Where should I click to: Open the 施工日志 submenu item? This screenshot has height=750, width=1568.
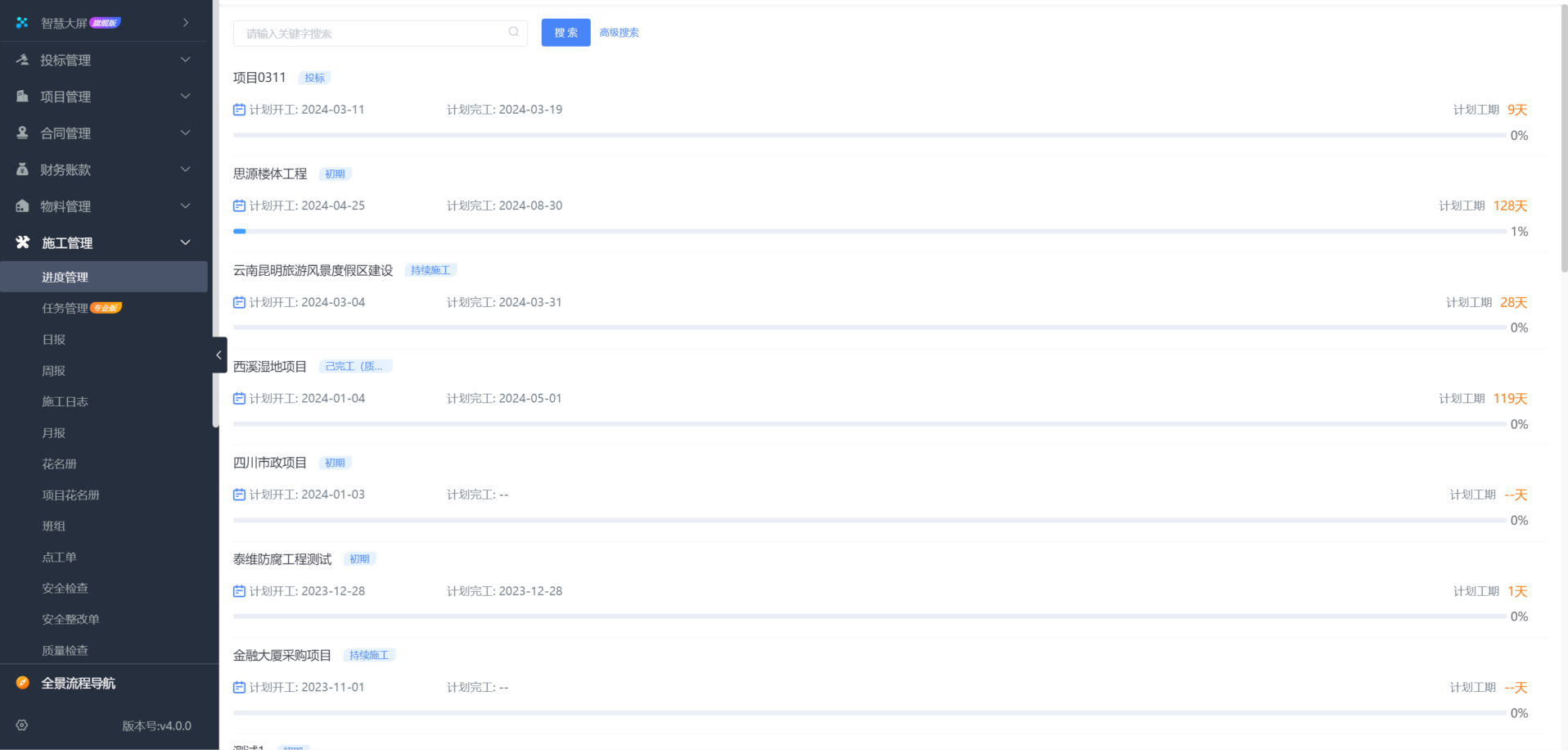[x=65, y=401]
